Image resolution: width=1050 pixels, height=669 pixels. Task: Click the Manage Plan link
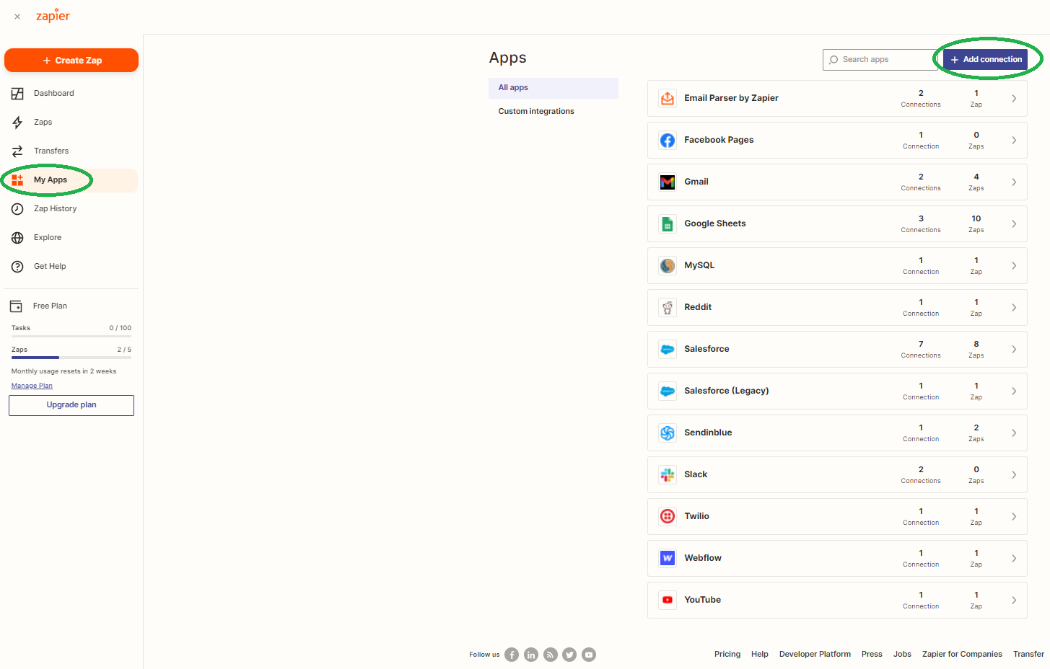(31, 386)
